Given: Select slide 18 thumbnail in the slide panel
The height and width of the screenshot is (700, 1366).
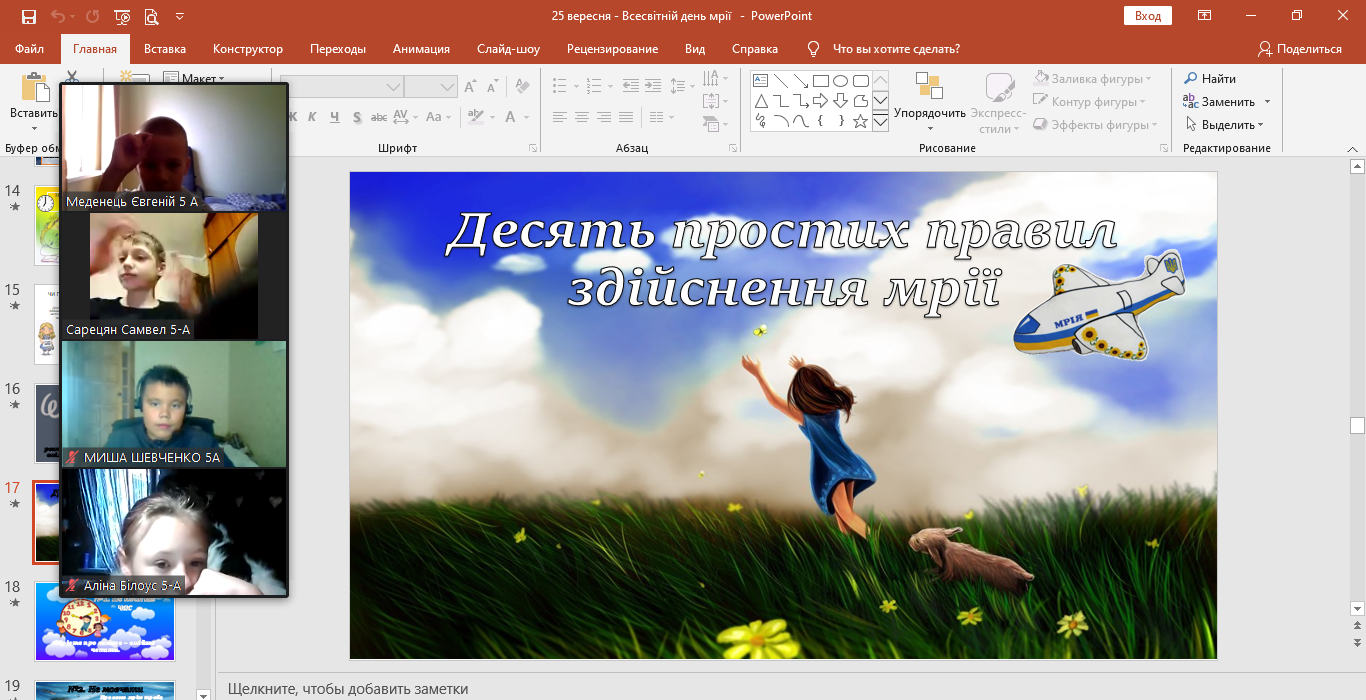Looking at the screenshot, I should tap(105, 621).
